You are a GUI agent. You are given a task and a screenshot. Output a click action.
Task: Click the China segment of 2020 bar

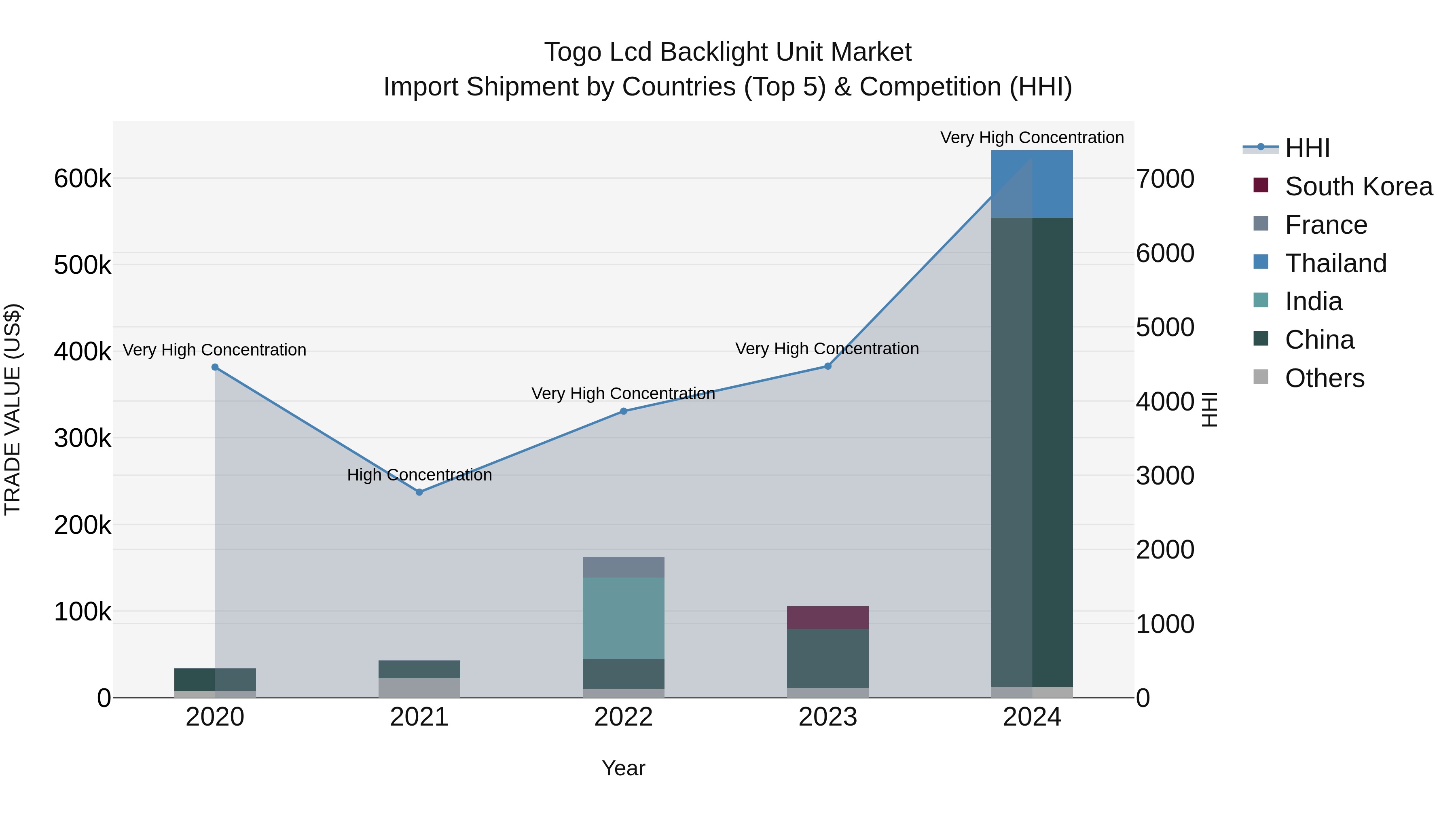215,679
